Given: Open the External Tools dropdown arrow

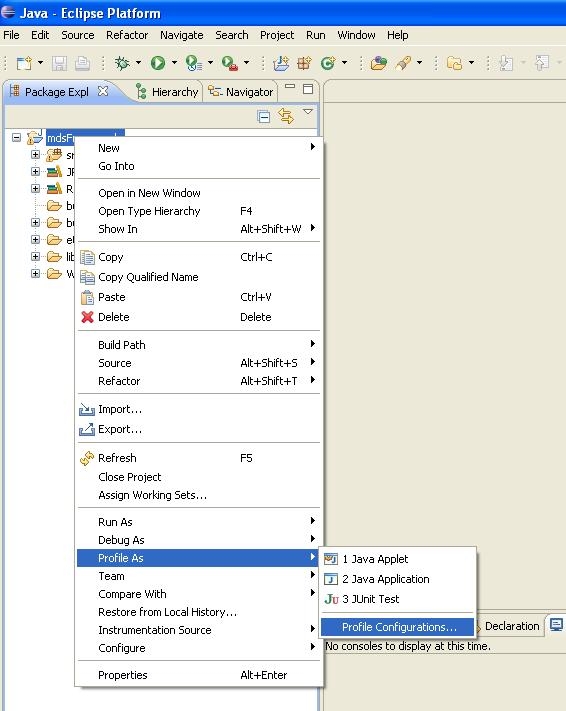Looking at the screenshot, I should point(246,63).
